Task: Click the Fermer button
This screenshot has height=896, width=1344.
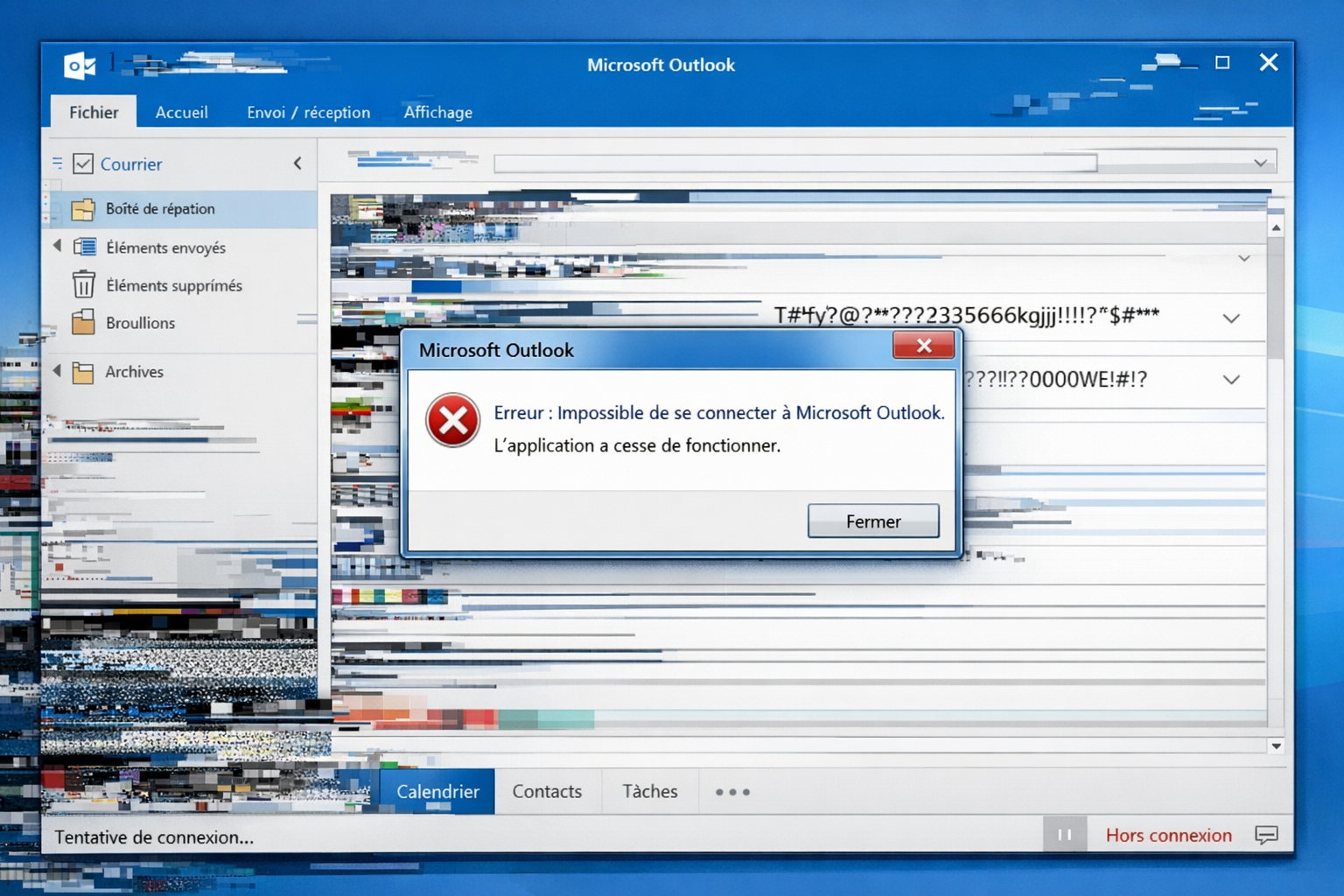Action: click(872, 521)
